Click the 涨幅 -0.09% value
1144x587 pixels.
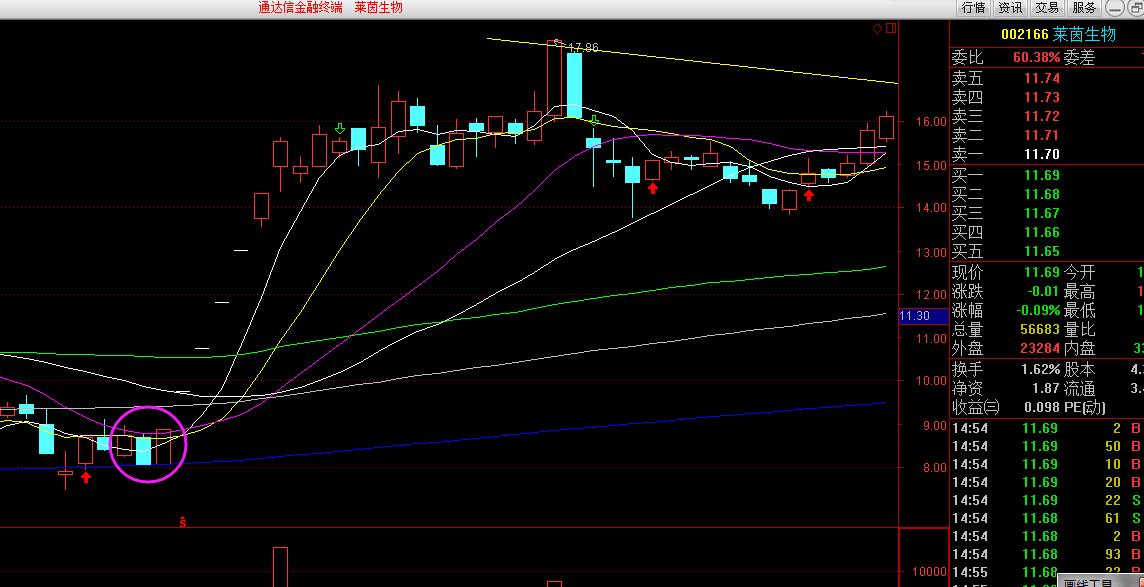point(1036,311)
